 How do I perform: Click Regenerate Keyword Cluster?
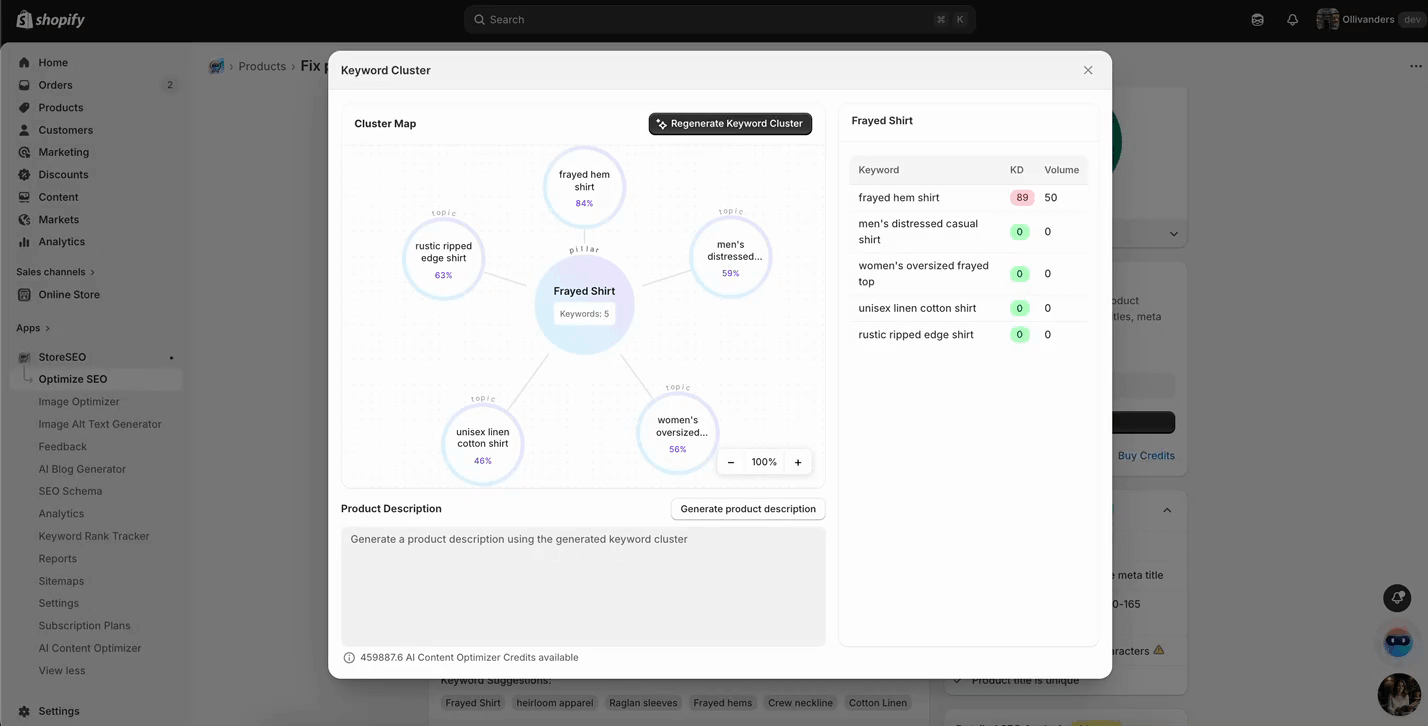point(730,123)
